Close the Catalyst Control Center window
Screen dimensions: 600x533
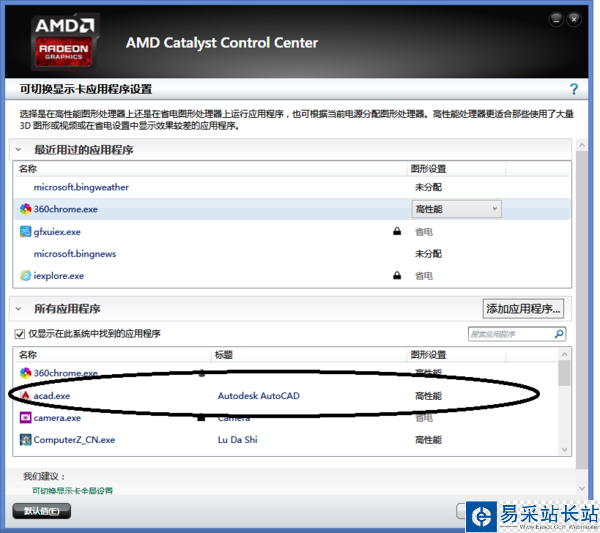point(574,19)
